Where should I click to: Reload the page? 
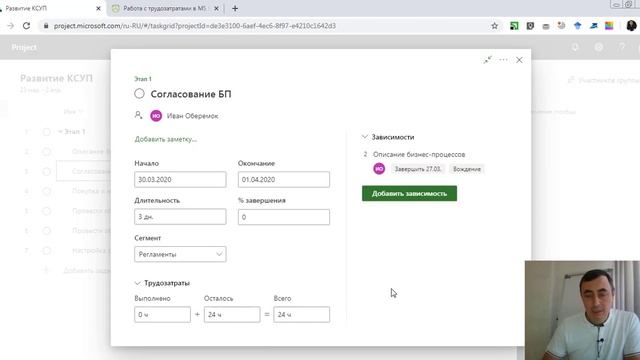click(x=27, y=26)
